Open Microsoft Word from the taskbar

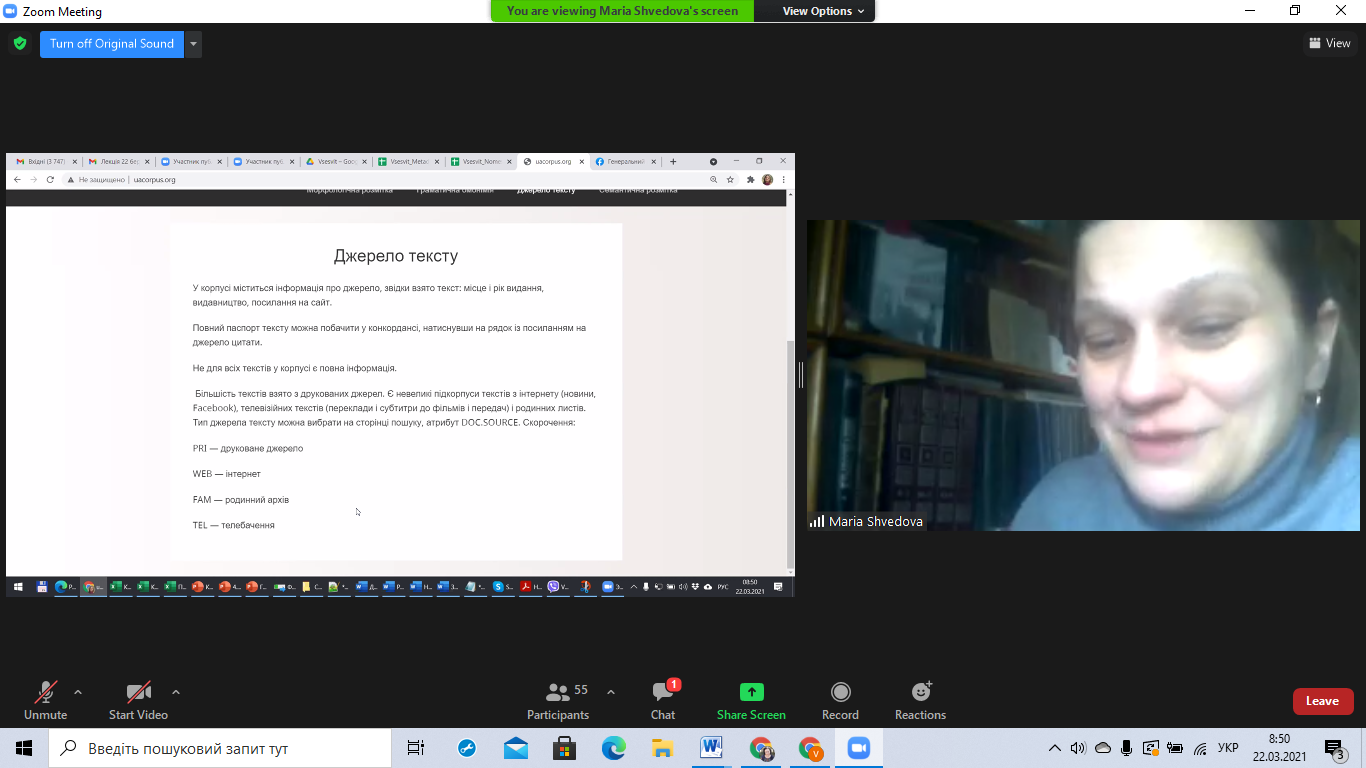coord(711,748)
